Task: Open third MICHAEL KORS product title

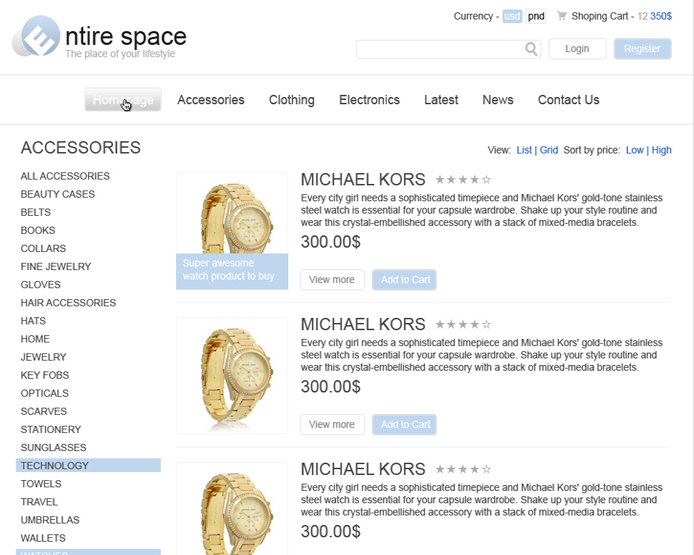Action: click(363, 469)
